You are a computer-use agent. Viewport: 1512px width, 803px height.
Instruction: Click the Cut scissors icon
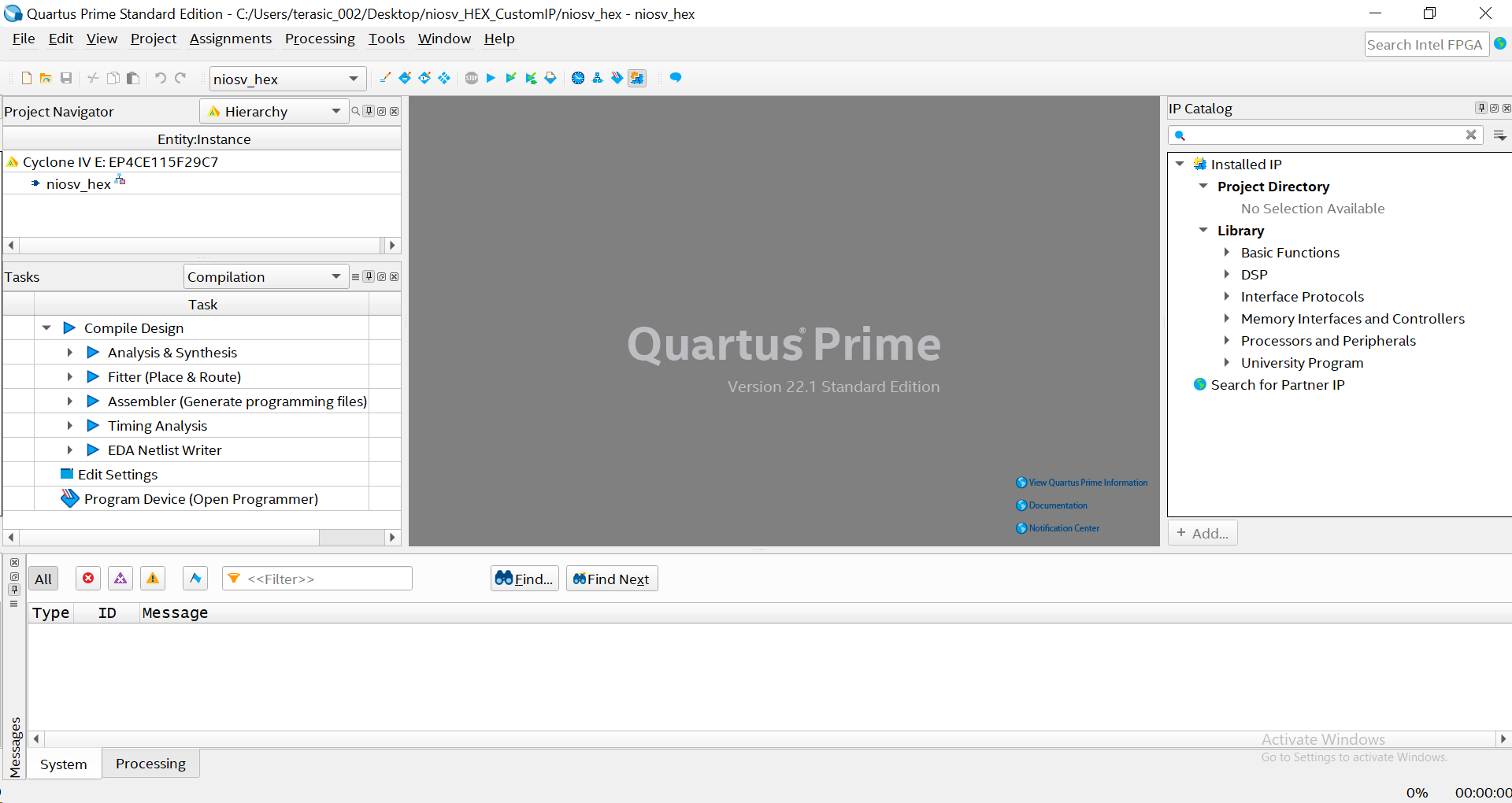93,78
